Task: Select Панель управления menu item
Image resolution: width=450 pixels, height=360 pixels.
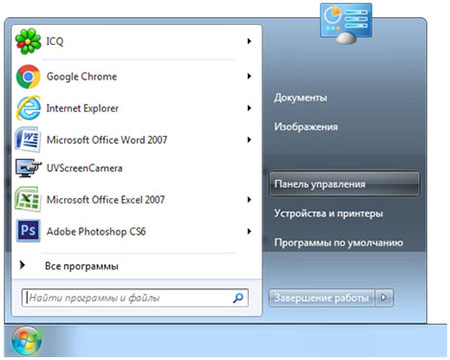Action: click(x=344, y=184)
